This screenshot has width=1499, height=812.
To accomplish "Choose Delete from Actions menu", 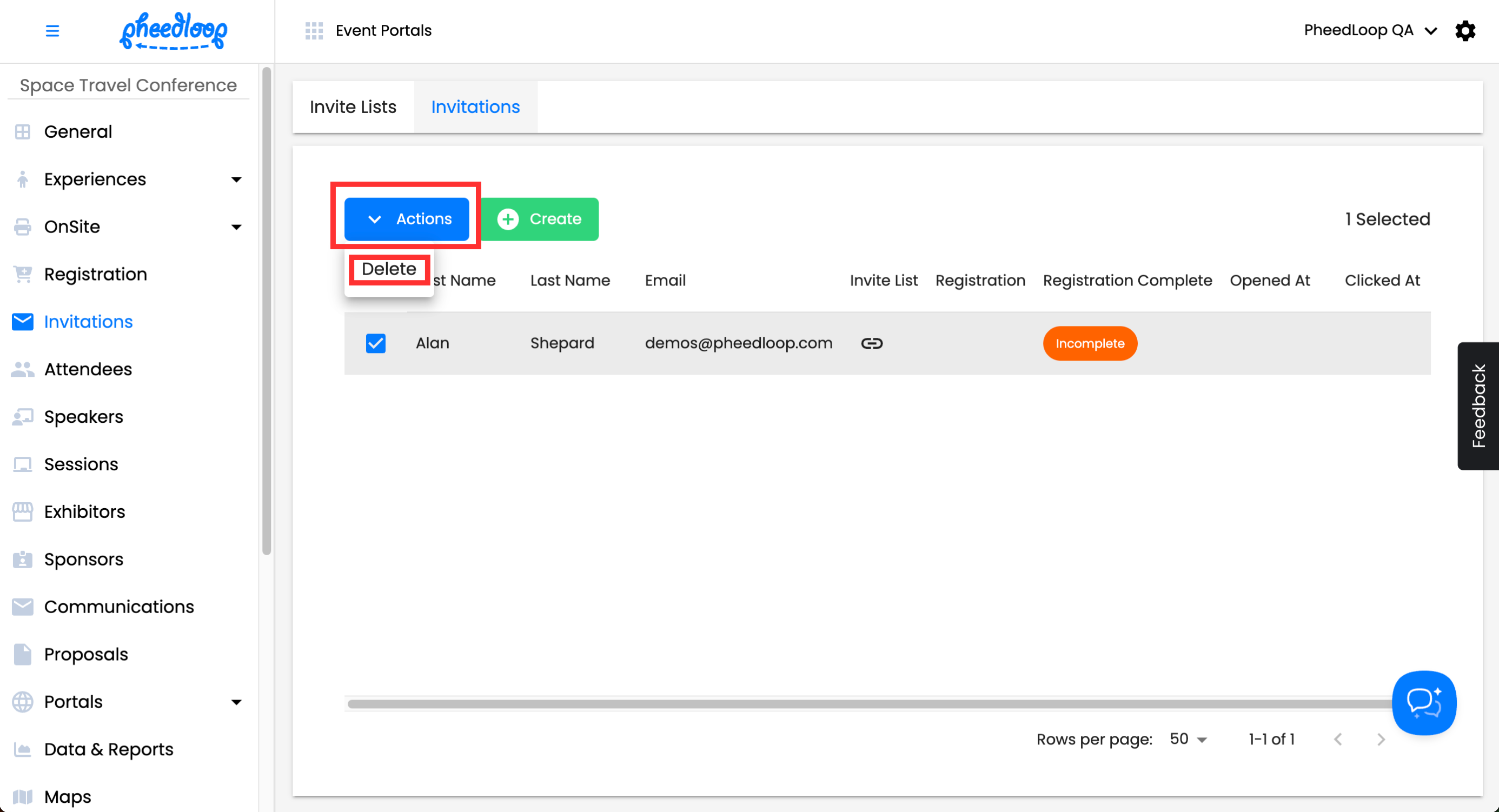I will pos(389,269).
